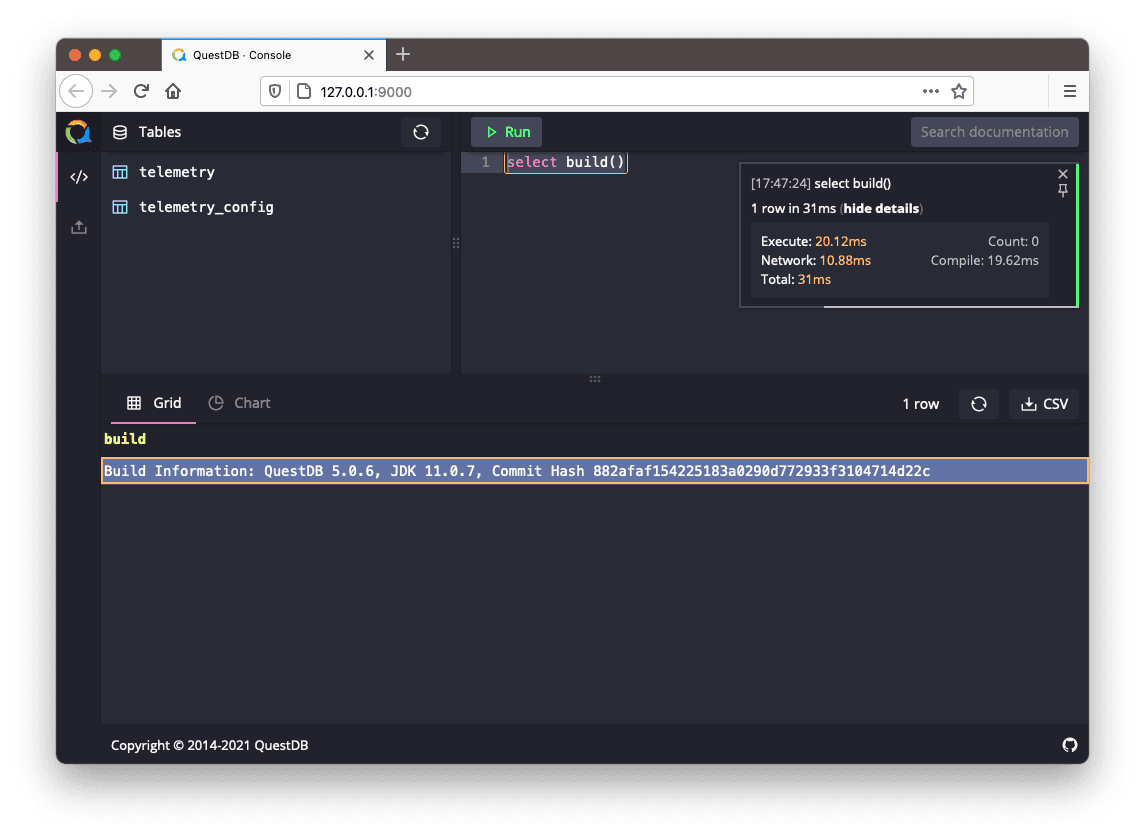Refresh the Tables list
The height and width of the screenshot is (838, 1145).
point(421,132)
